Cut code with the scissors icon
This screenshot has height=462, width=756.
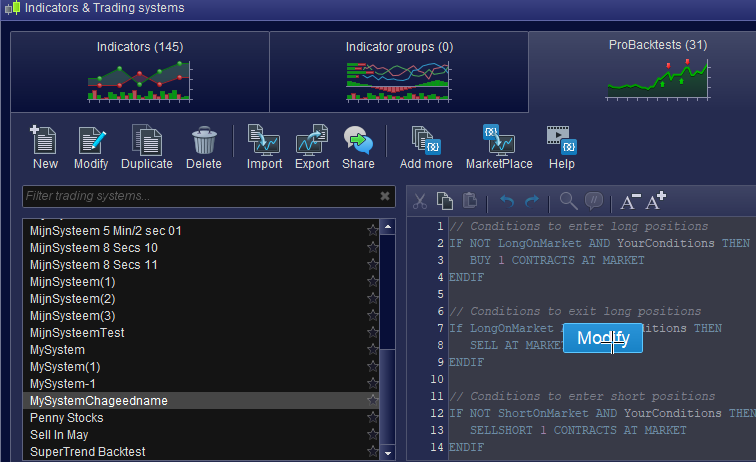tap(420, 201)
